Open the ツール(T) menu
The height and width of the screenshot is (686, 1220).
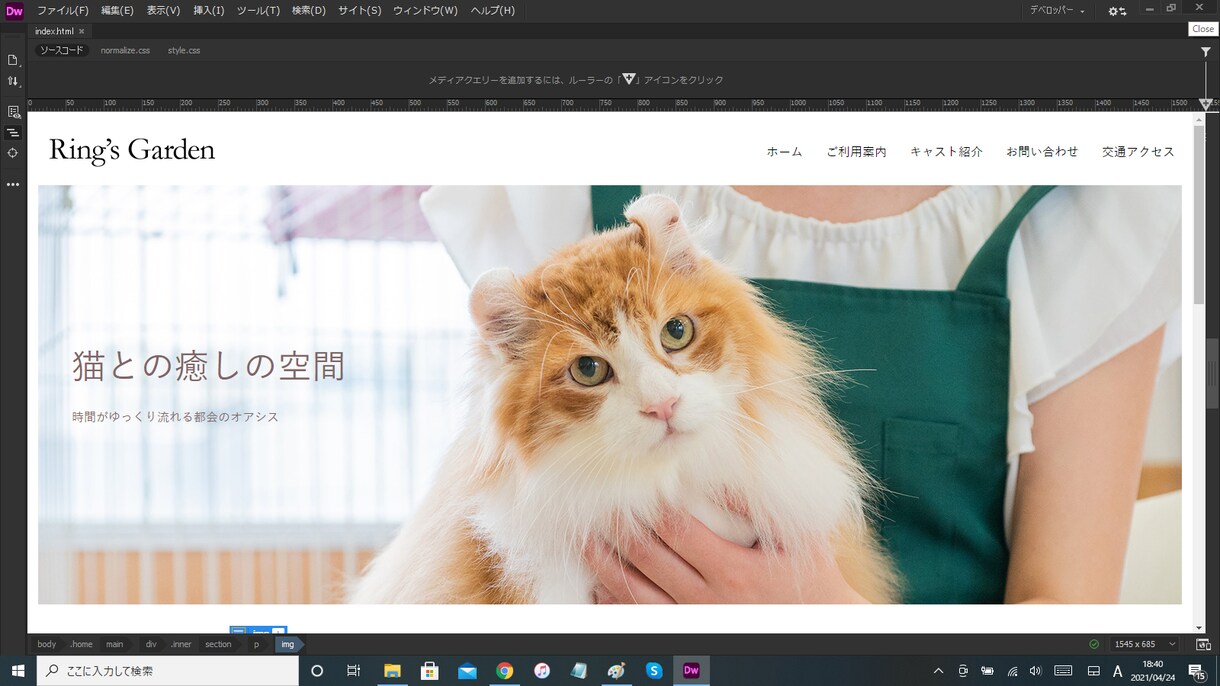pyautogui.click(x=258, y=10)
